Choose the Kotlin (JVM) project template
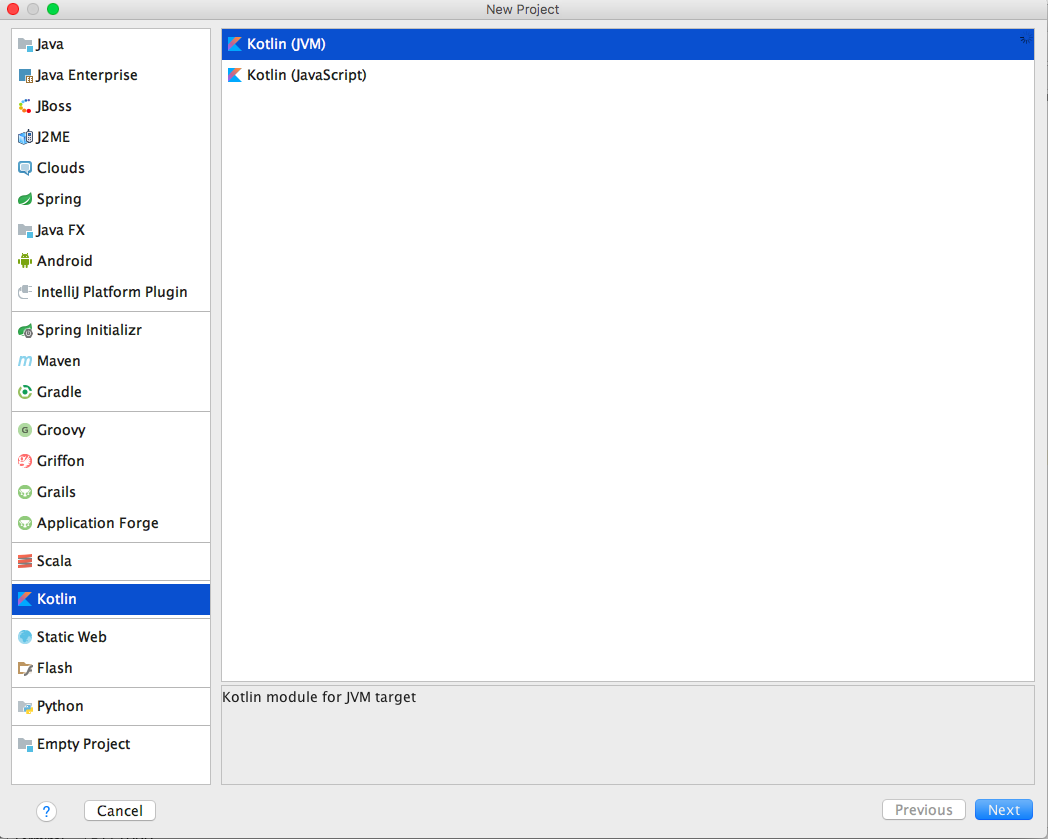The height and width of the screenshot is (839, 1048). coord(628,44)
